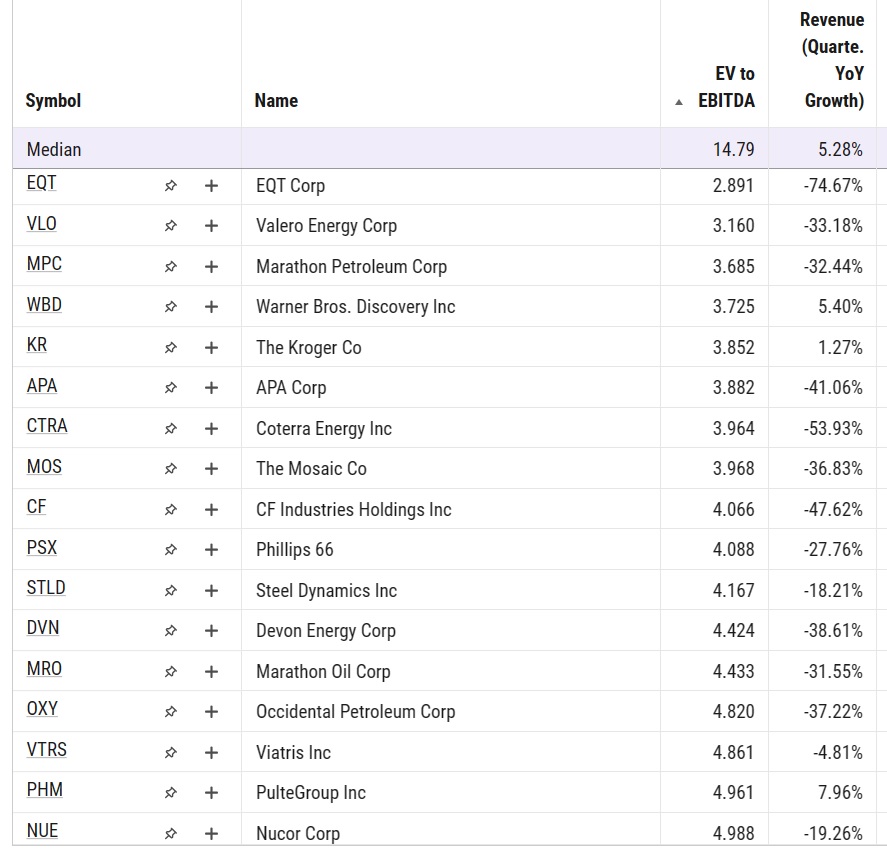Open the WBD ticker link
887x861 pixels.
point(44,304)
